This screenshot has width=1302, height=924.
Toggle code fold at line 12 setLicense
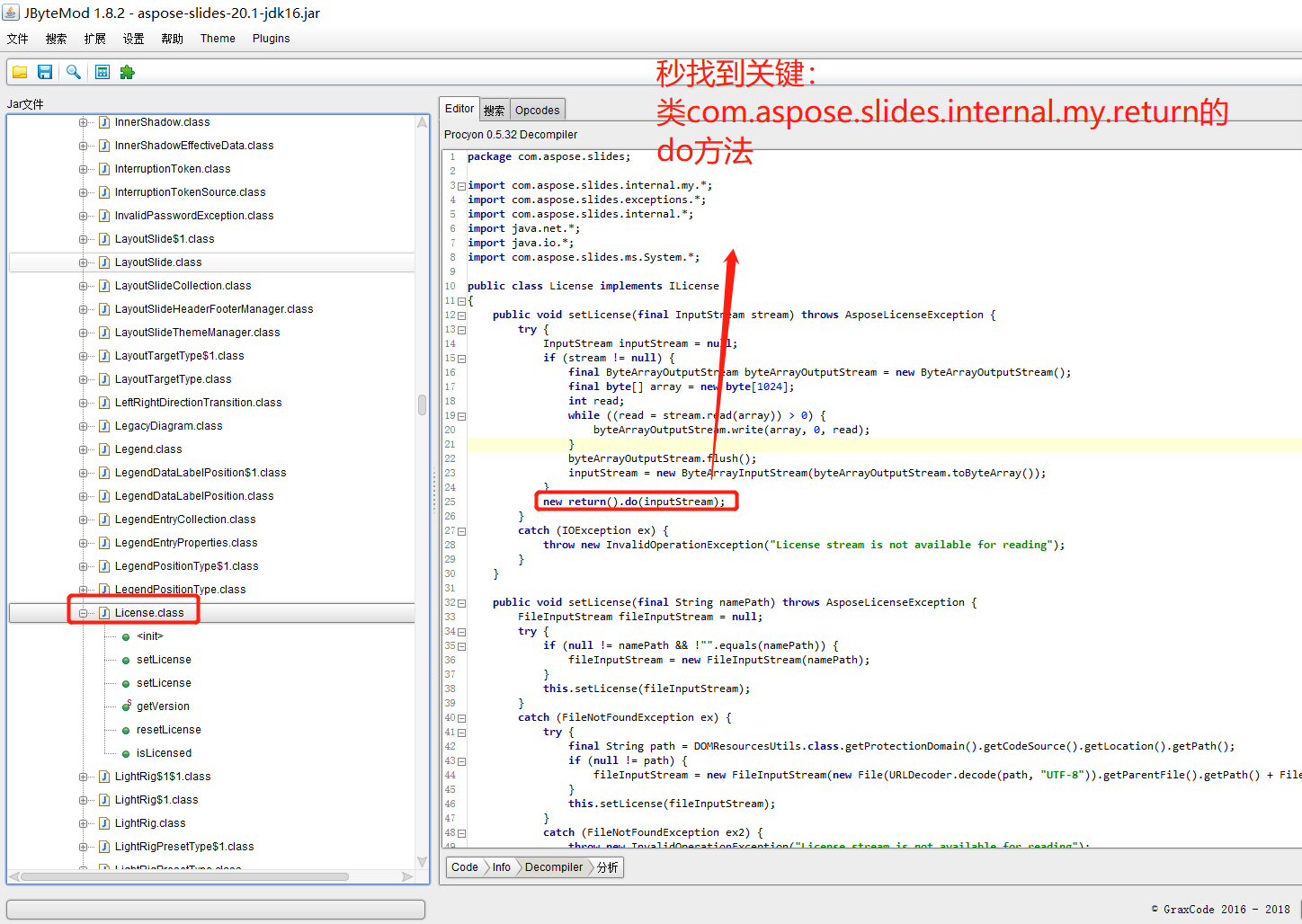461,315
